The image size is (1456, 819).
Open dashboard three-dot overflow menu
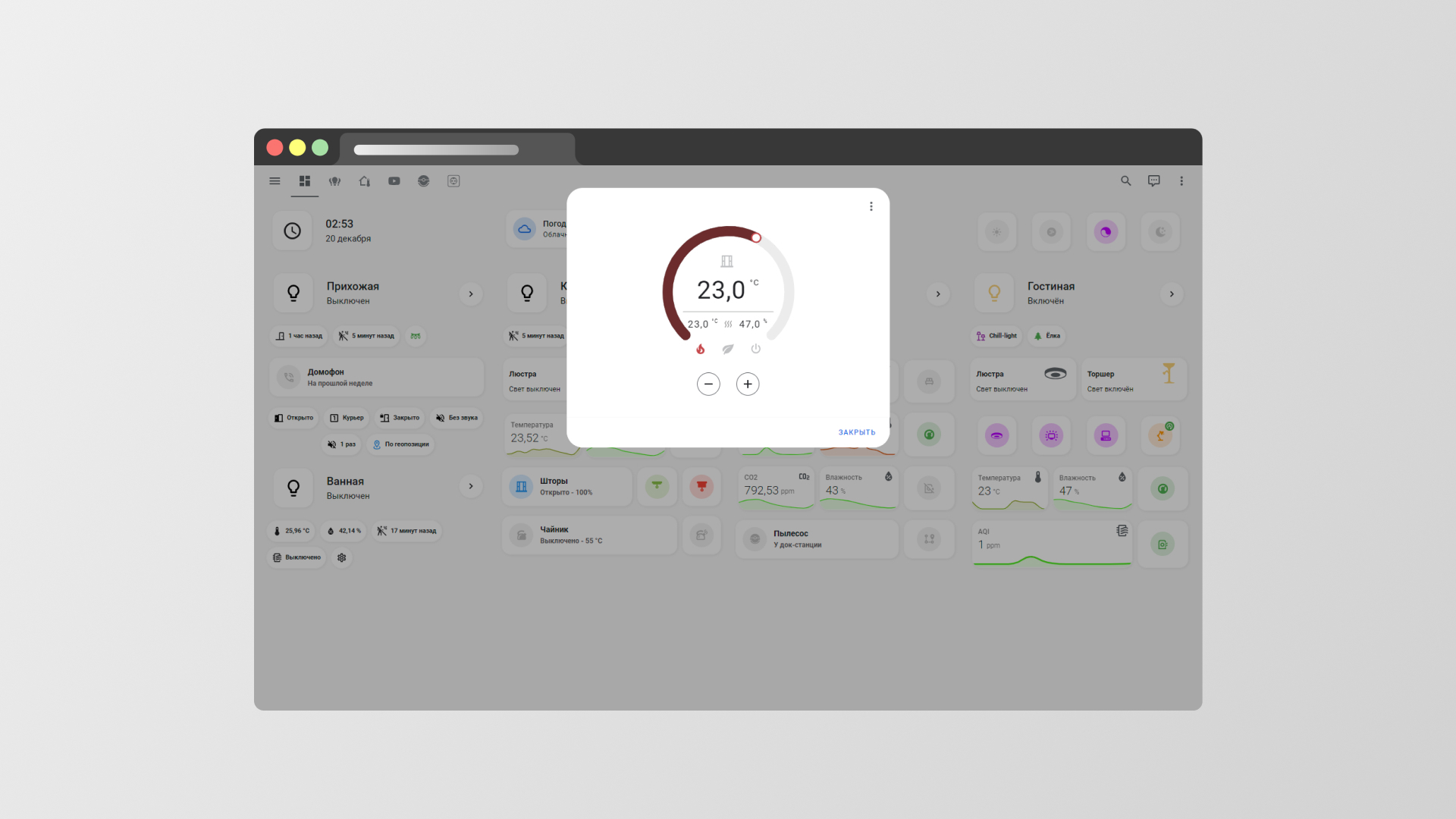tap(1181, 181)
